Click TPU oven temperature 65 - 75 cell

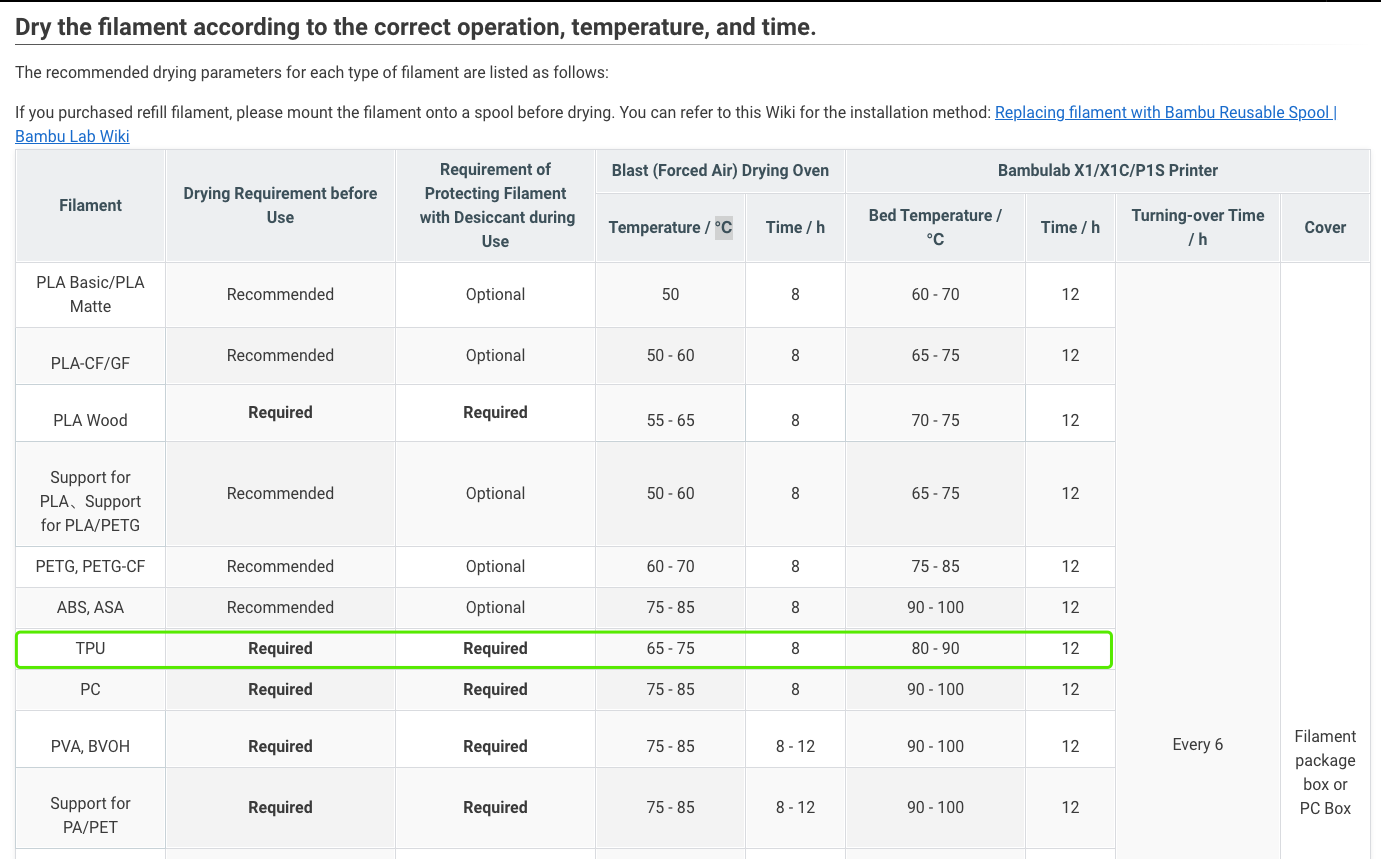tap(670, 648)
